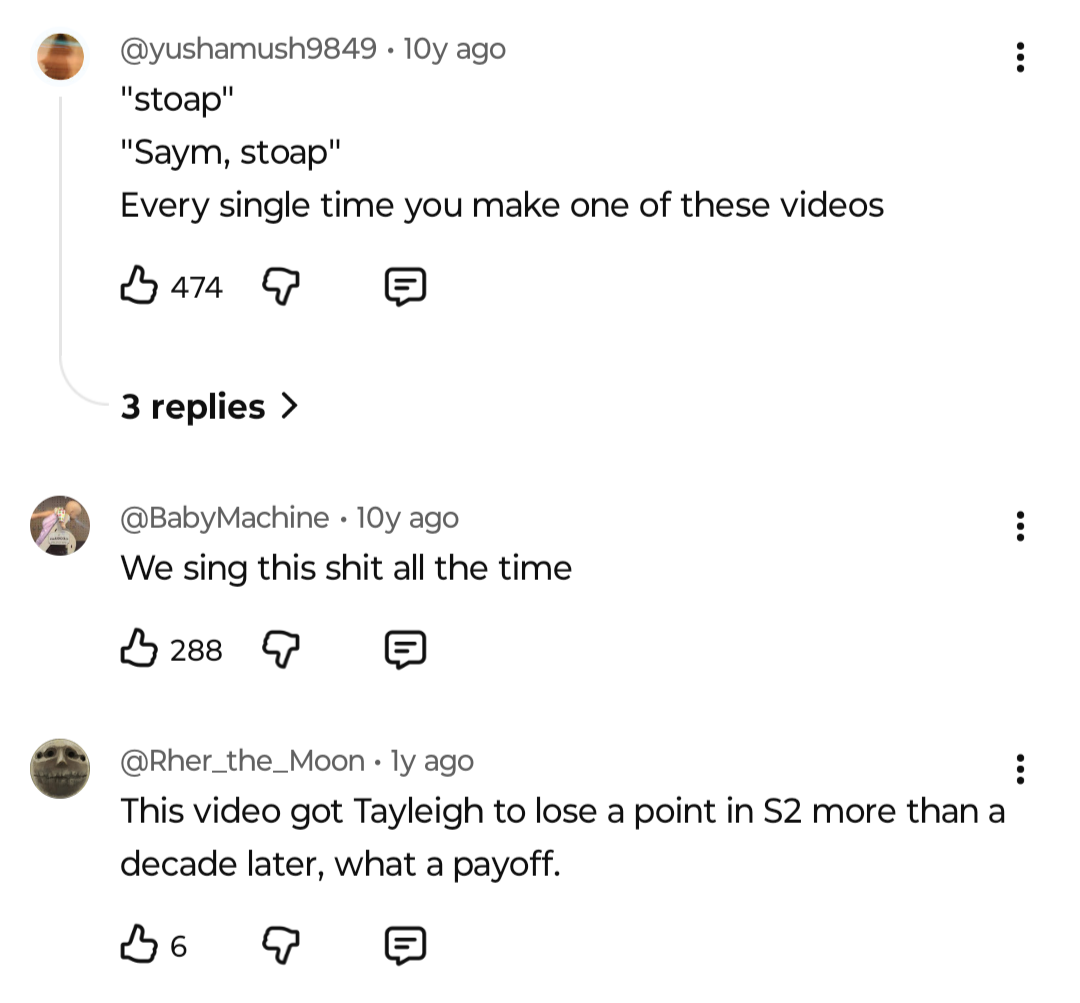The height and width of the screenshot is (1003, 1080).
Task: Reply to the @yushamush9849 comment
Action: (x=406, y=288)
